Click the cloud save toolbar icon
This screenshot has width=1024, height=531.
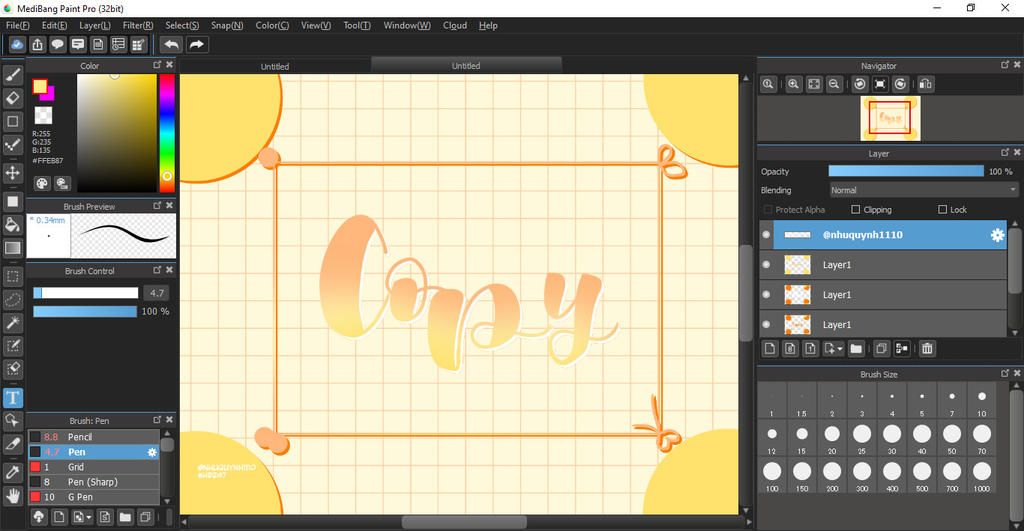(x=17, y=44)
